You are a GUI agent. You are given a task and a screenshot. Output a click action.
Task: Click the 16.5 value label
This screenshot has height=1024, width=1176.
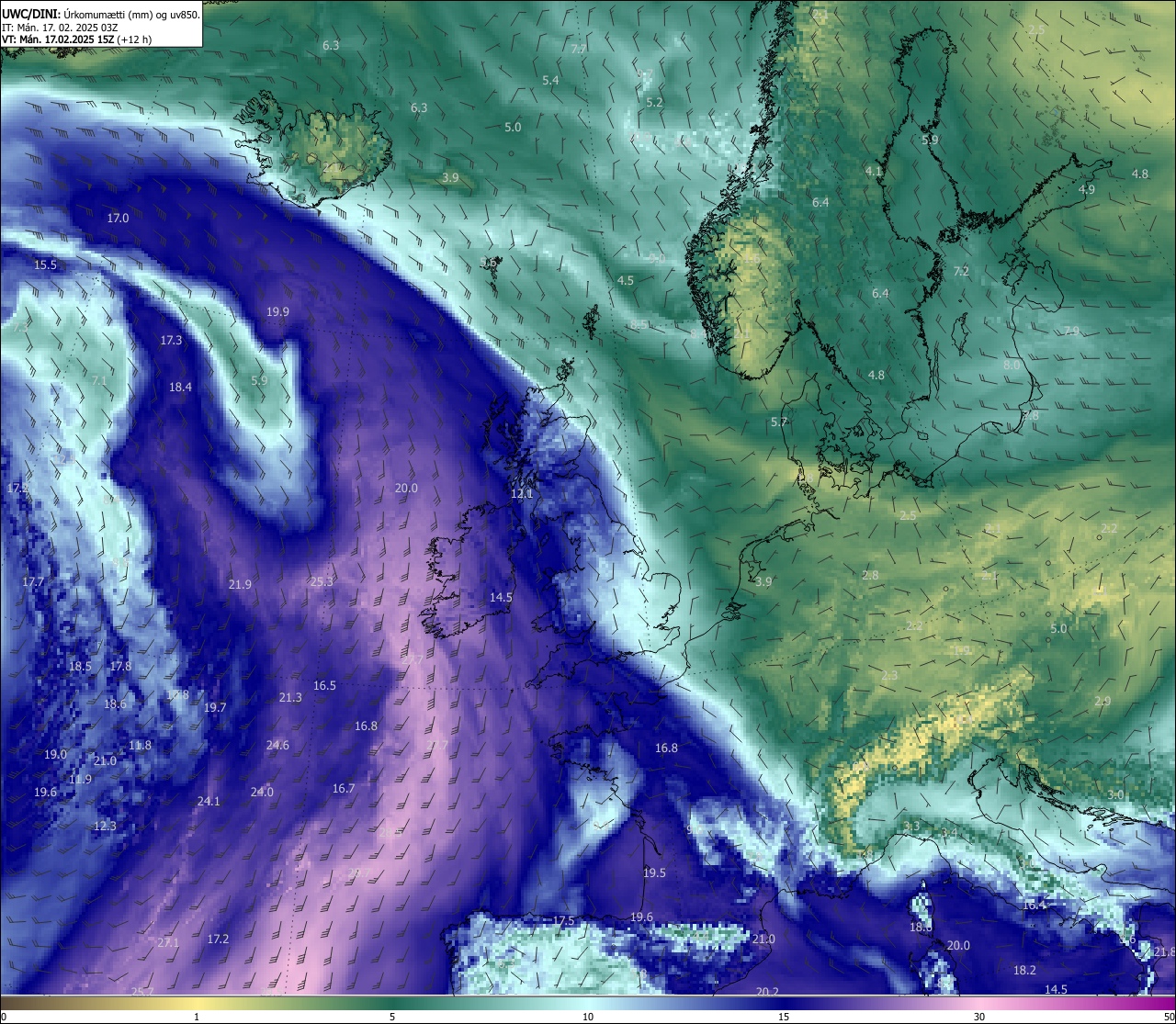(324, 685)
